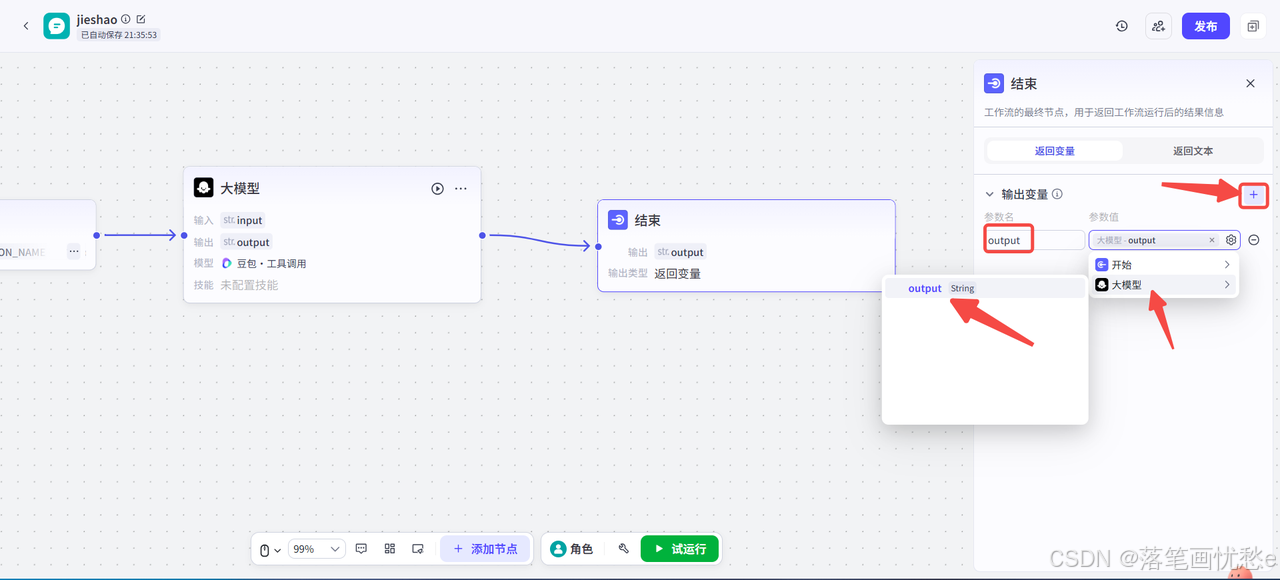Click the blue 发布 publish button

(1205, 25)
